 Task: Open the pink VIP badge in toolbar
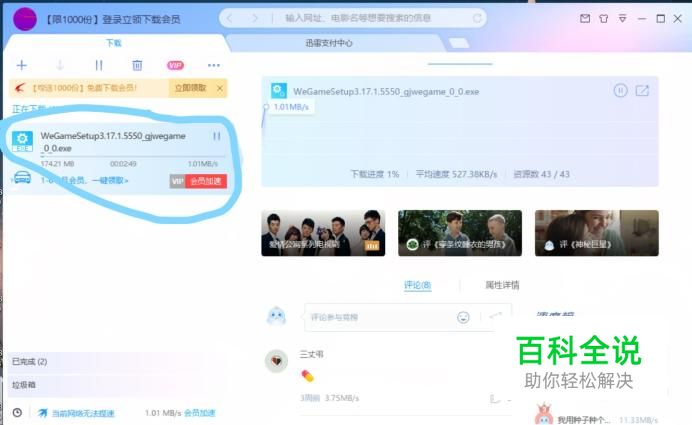[x=175, y=65]
